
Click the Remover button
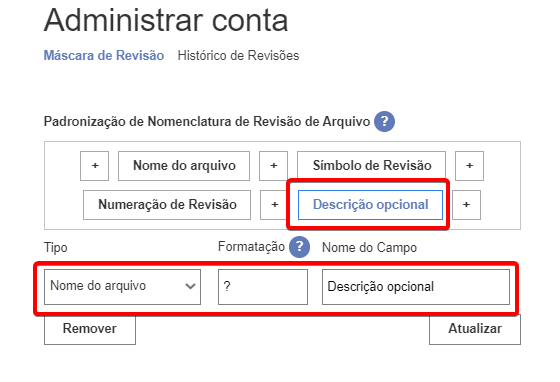(90, 329)
